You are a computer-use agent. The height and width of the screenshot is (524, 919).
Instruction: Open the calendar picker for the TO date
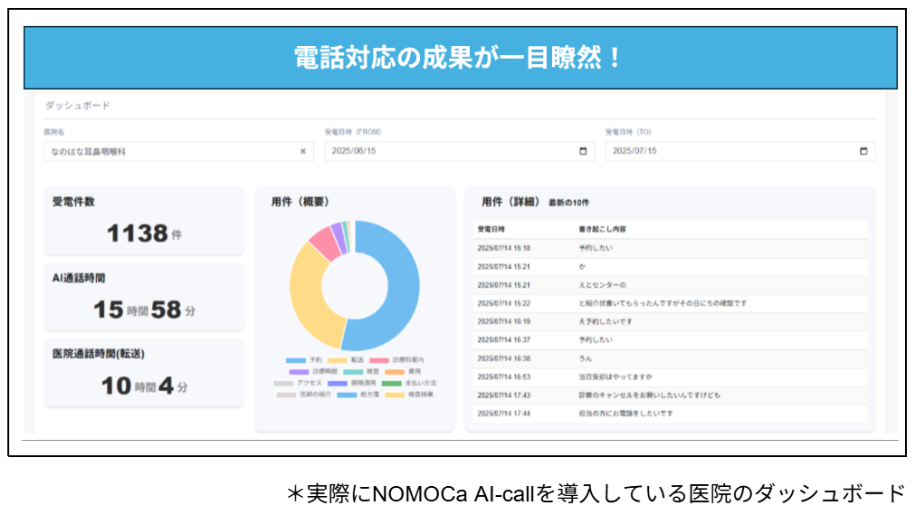(x=864, y=152)
